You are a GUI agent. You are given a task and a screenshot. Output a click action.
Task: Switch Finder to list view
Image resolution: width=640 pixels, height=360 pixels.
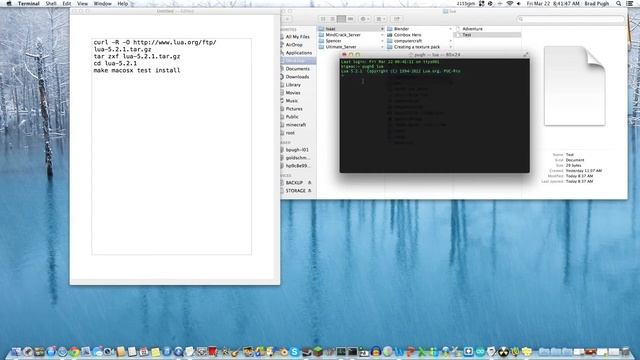point(332,19)
